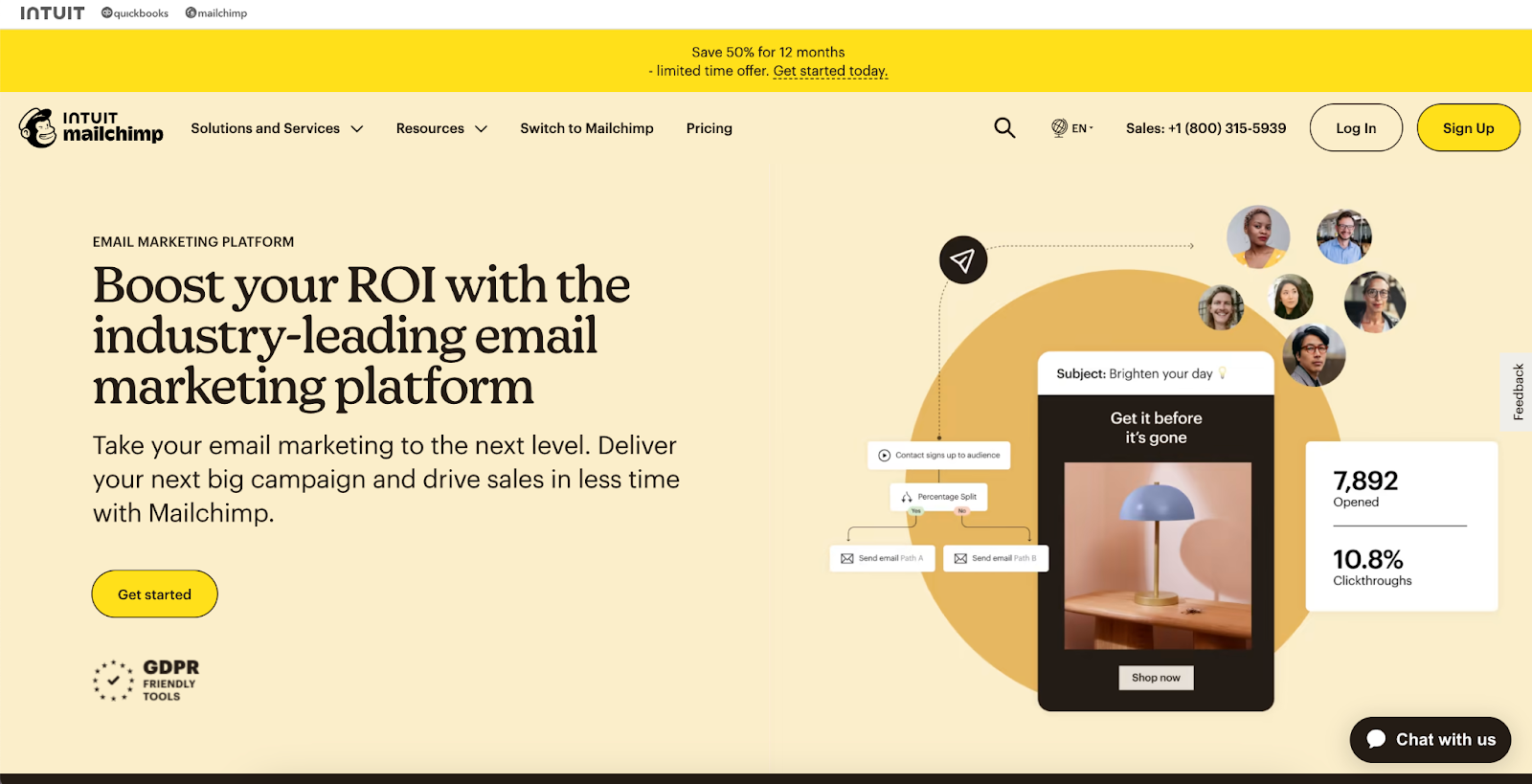Viewport: 1532px width, 784px height.
Task: Open the mailchimp link in top bar
Action: (x=216, y=13)
